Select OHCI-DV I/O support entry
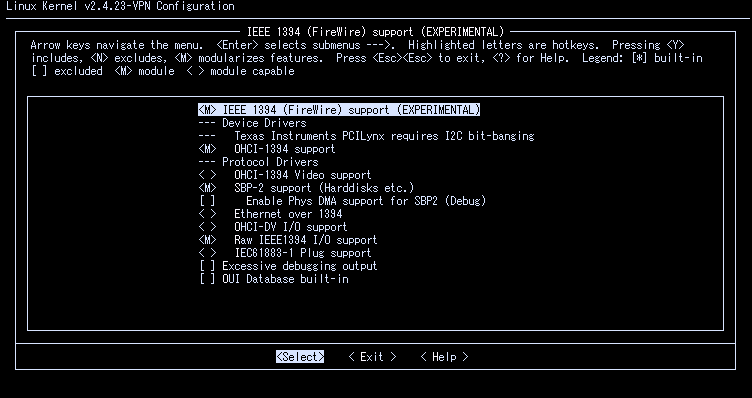 click(x=291, y=227)
